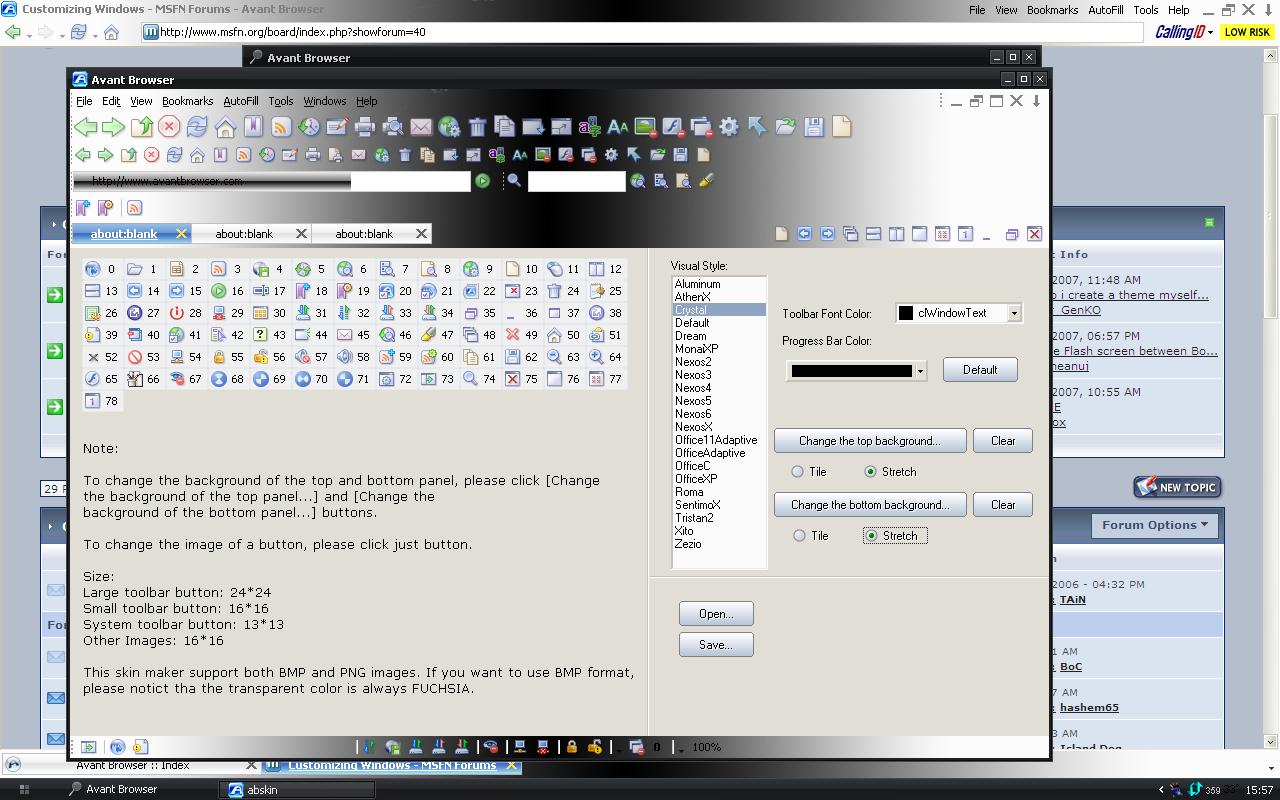The image size is (1280, 800).
Task: Select Crystal in Visual Style list
Action: (719, 310)
